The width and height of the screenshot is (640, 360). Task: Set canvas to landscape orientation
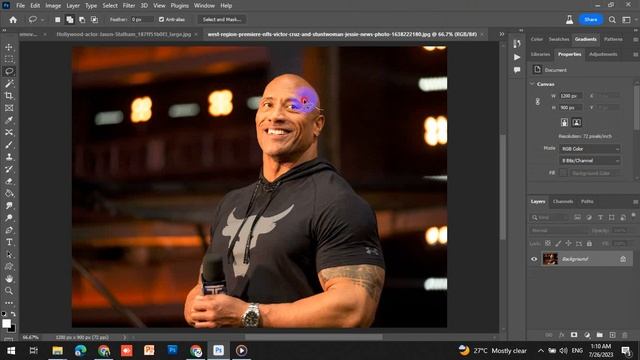click(576, 122)
